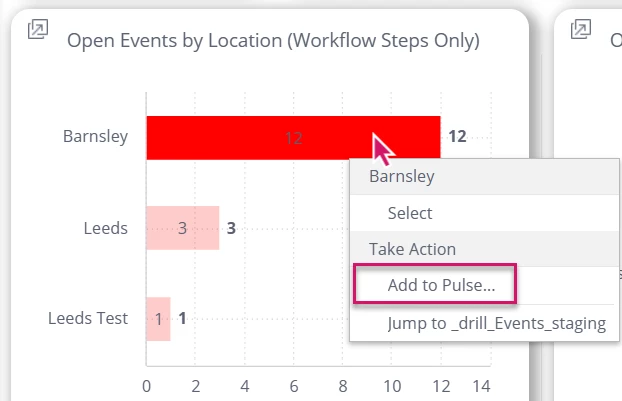The width and height of the screenshot is (622, 401).
Task: Click the 14 tick on the x-axis
Action: tap(481, 386)
